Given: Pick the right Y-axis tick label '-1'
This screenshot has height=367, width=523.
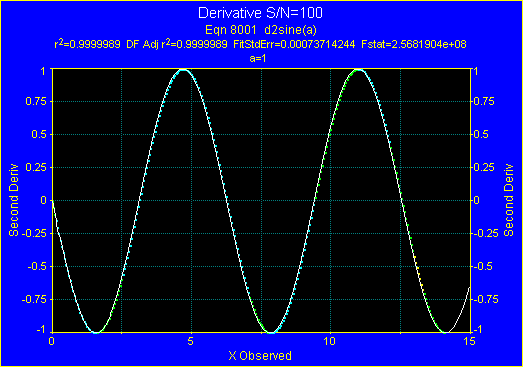Looking at the screenshot, I should pos(478,329).
